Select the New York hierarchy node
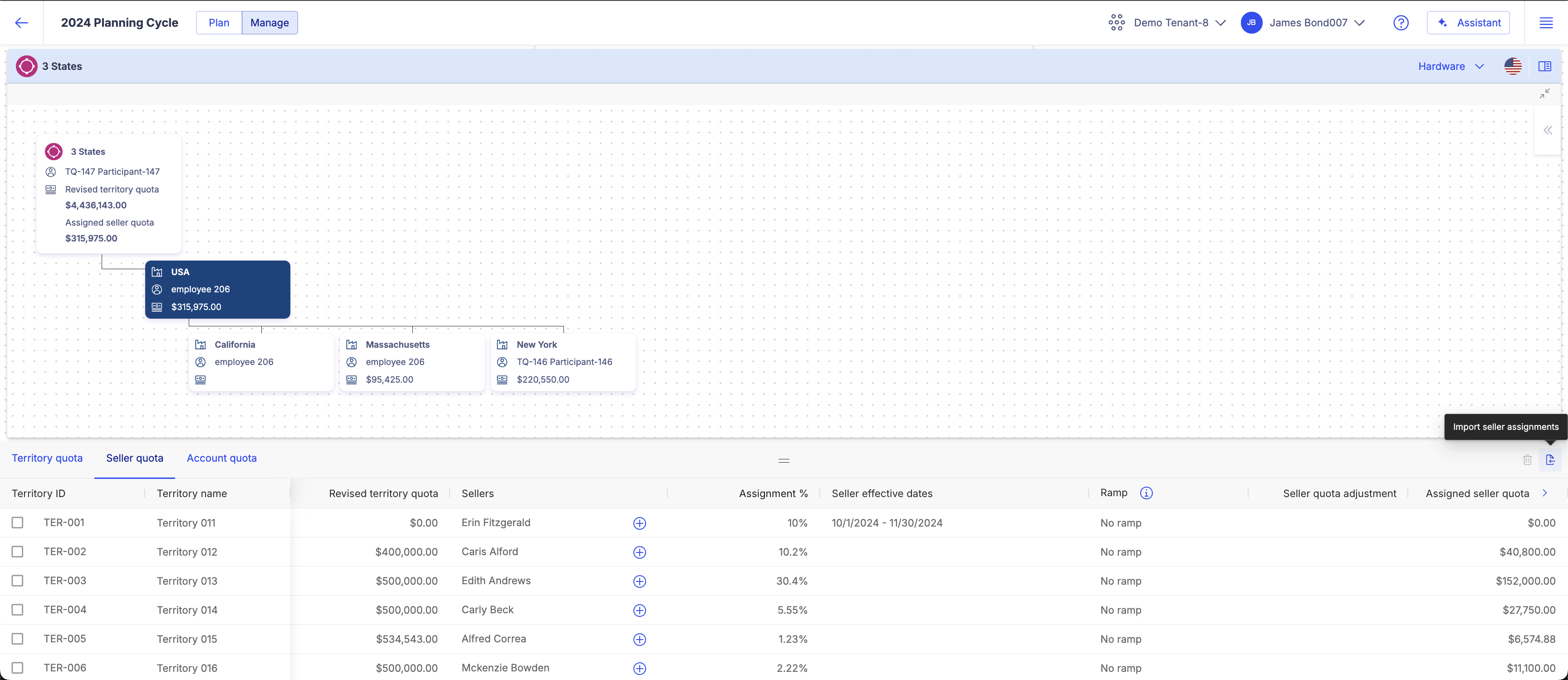The image size is (1568, 680). click(563, 362)
